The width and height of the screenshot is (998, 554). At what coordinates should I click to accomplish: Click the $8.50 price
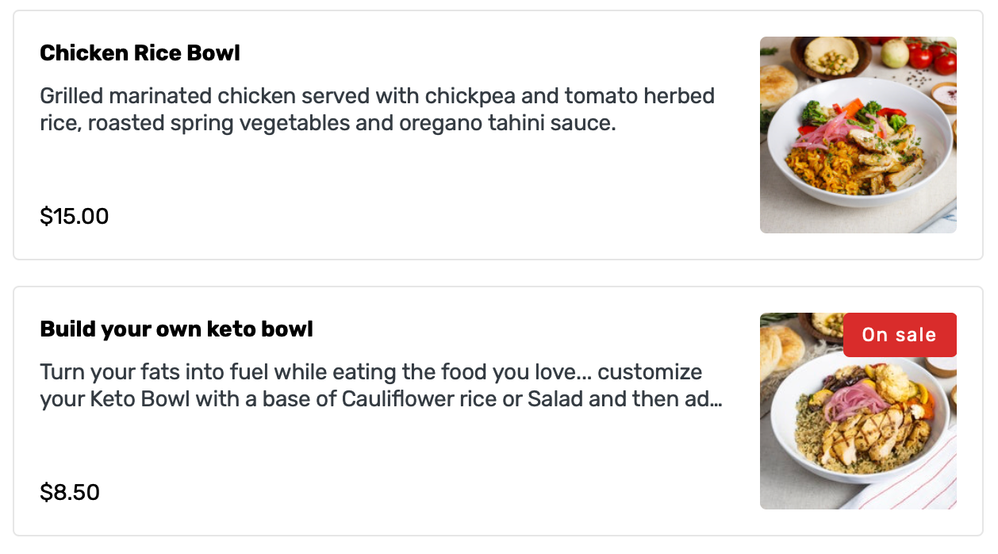tap(70, 492)
